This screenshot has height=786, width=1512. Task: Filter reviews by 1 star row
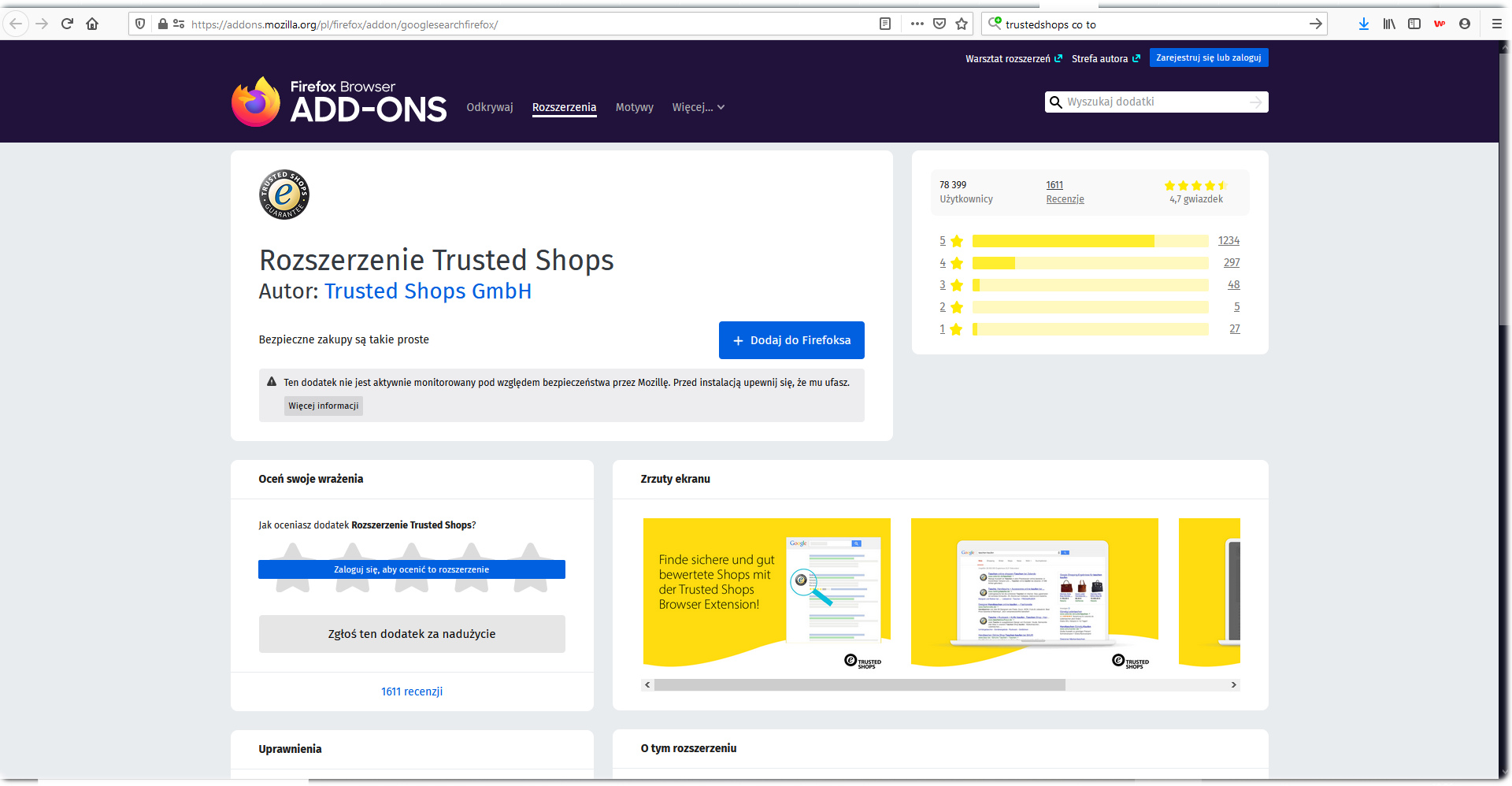(1089, 329)
